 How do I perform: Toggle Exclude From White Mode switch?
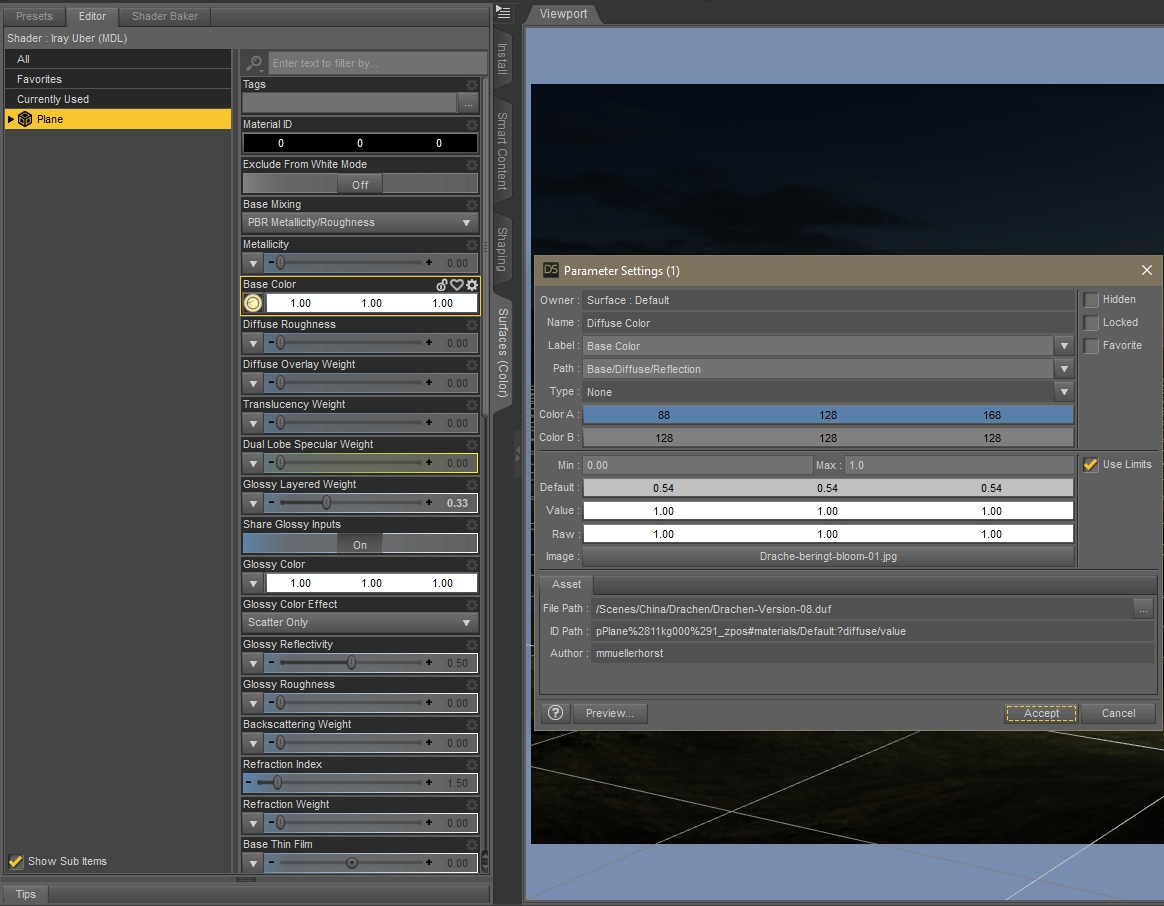tap(360, 184)
